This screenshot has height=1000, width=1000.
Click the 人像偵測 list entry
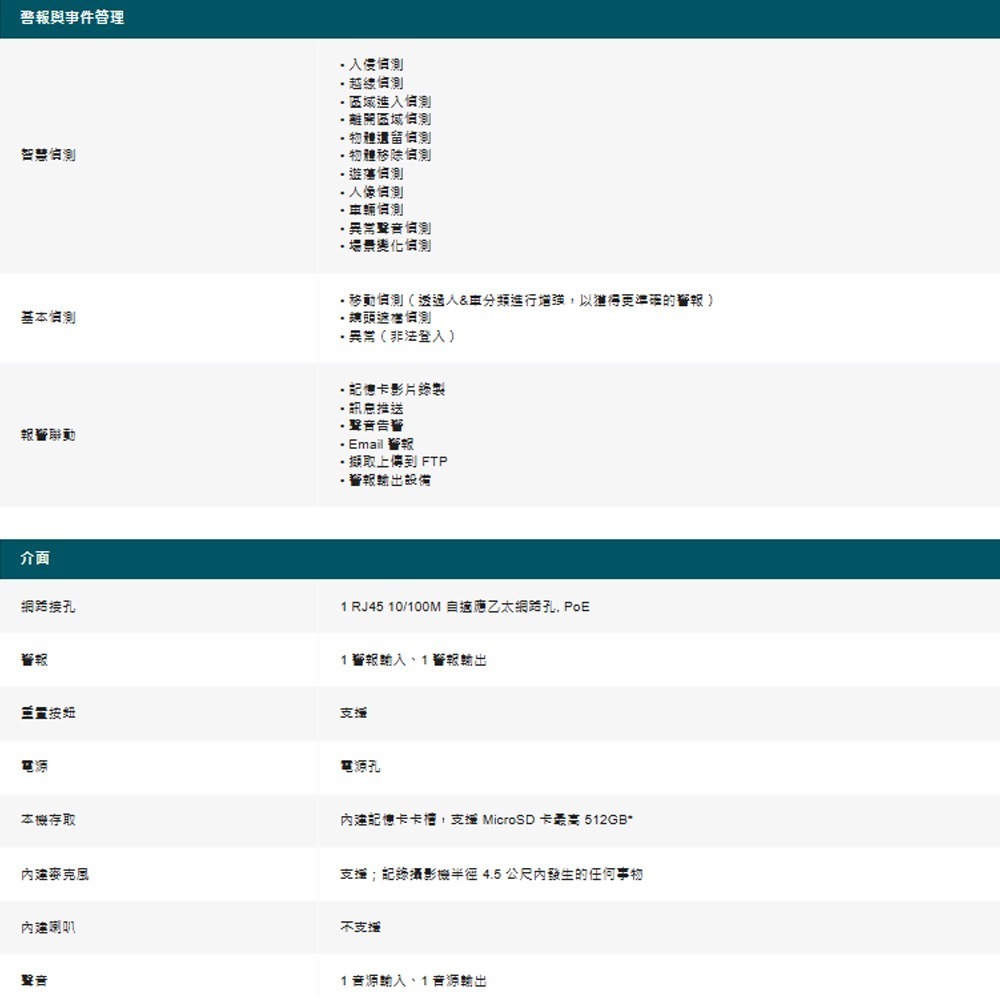[x=376, y=191]
